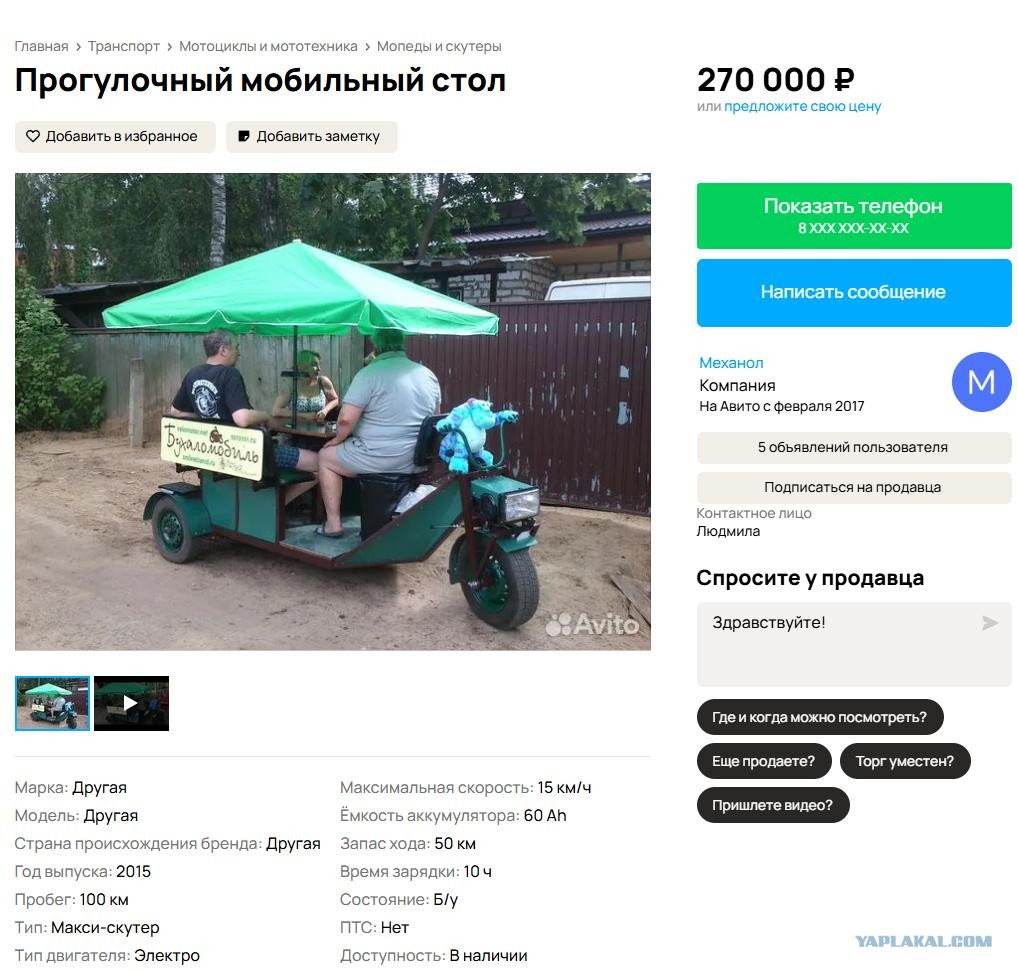This screenshot has height=971, width=1018.
Task: Open Мопеды и скутеры breadcrumb
Action: [x=439, y=47]
